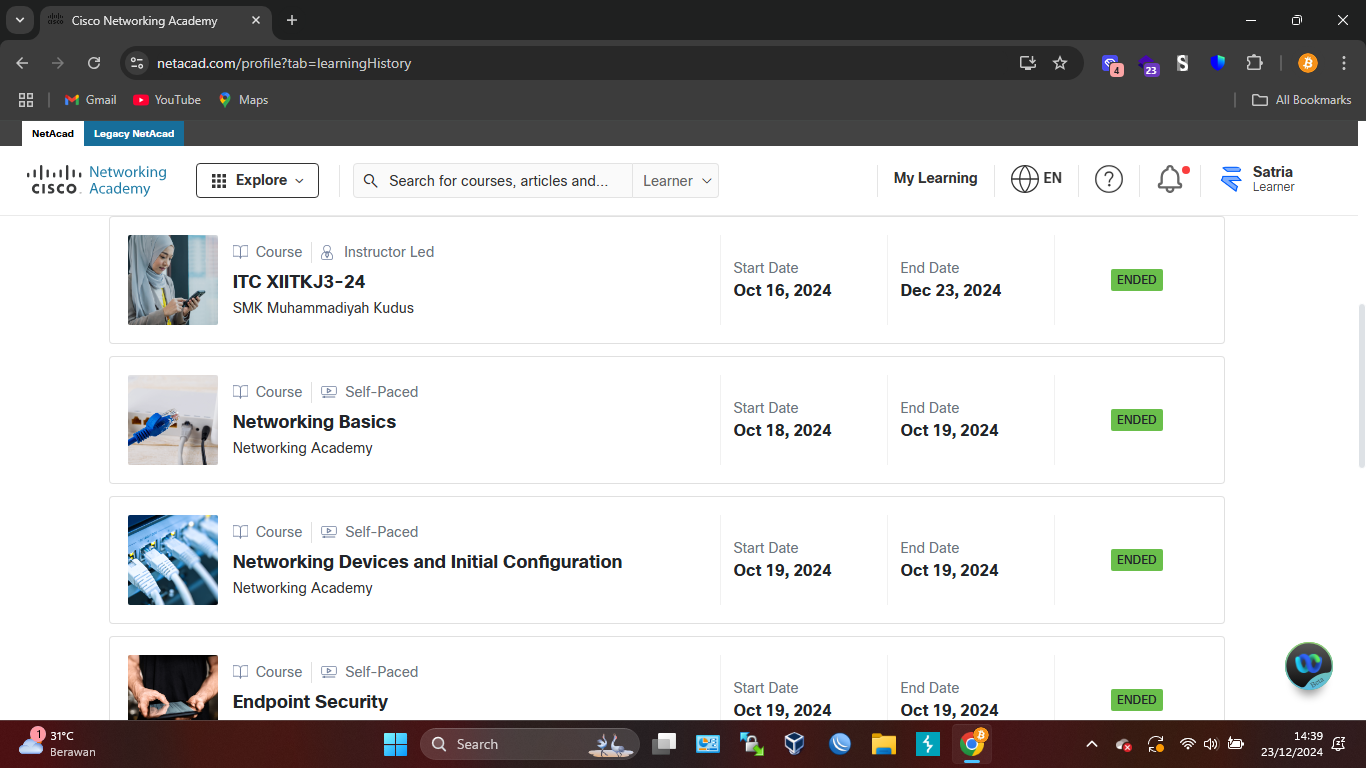Open the Chrome profile avatar
The height and width of the screenshot is (768, 1366).
[x=1308, y=63]
